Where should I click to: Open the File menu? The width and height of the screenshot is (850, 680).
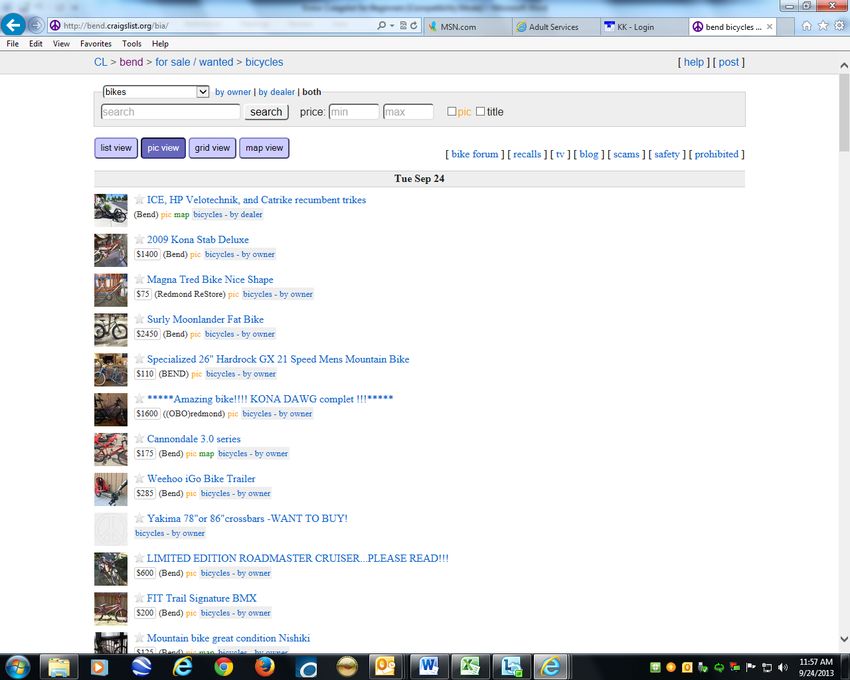pyautogui.click(x=12, y=43)
